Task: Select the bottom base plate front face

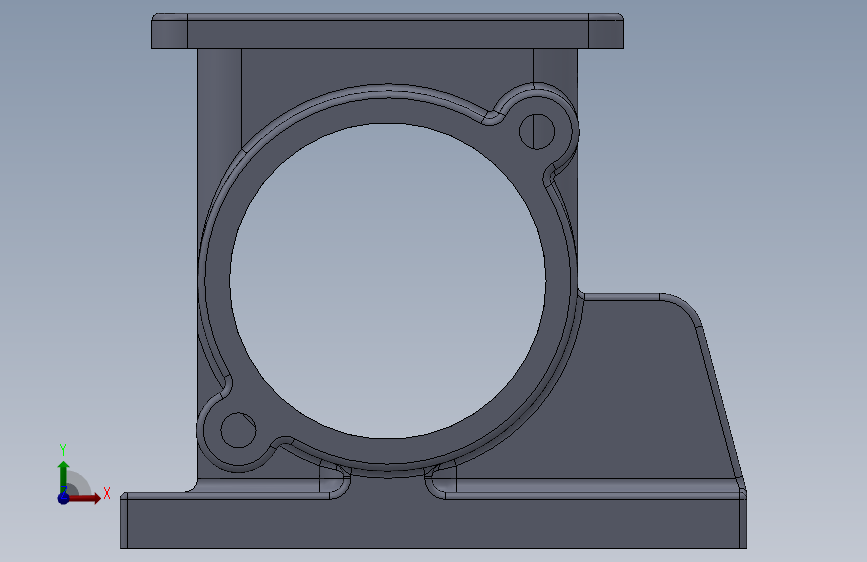Action: [x=434, y=524]
